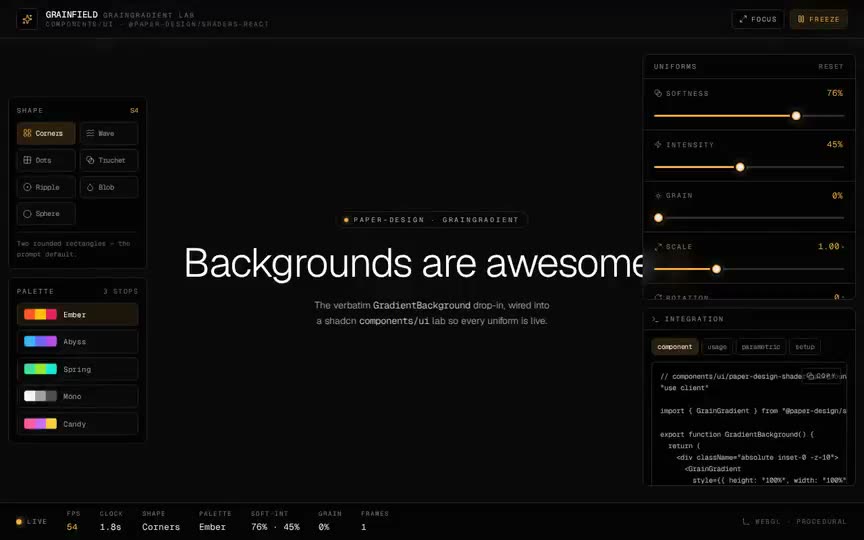Click the GrainGradient import code line
Image resolution: width=864 pixels, height=540 pixels.
pyautogui.click(x=753, y=411)
